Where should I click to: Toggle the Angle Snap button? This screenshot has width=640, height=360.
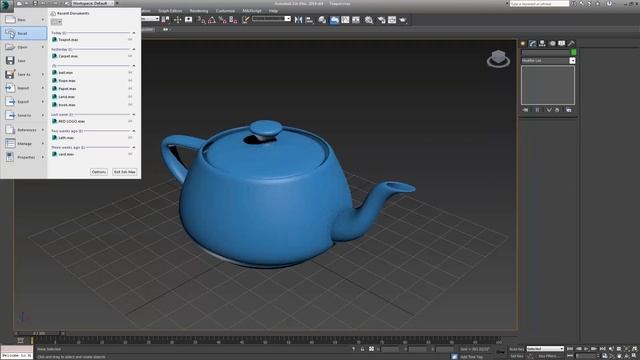point(212,20)
